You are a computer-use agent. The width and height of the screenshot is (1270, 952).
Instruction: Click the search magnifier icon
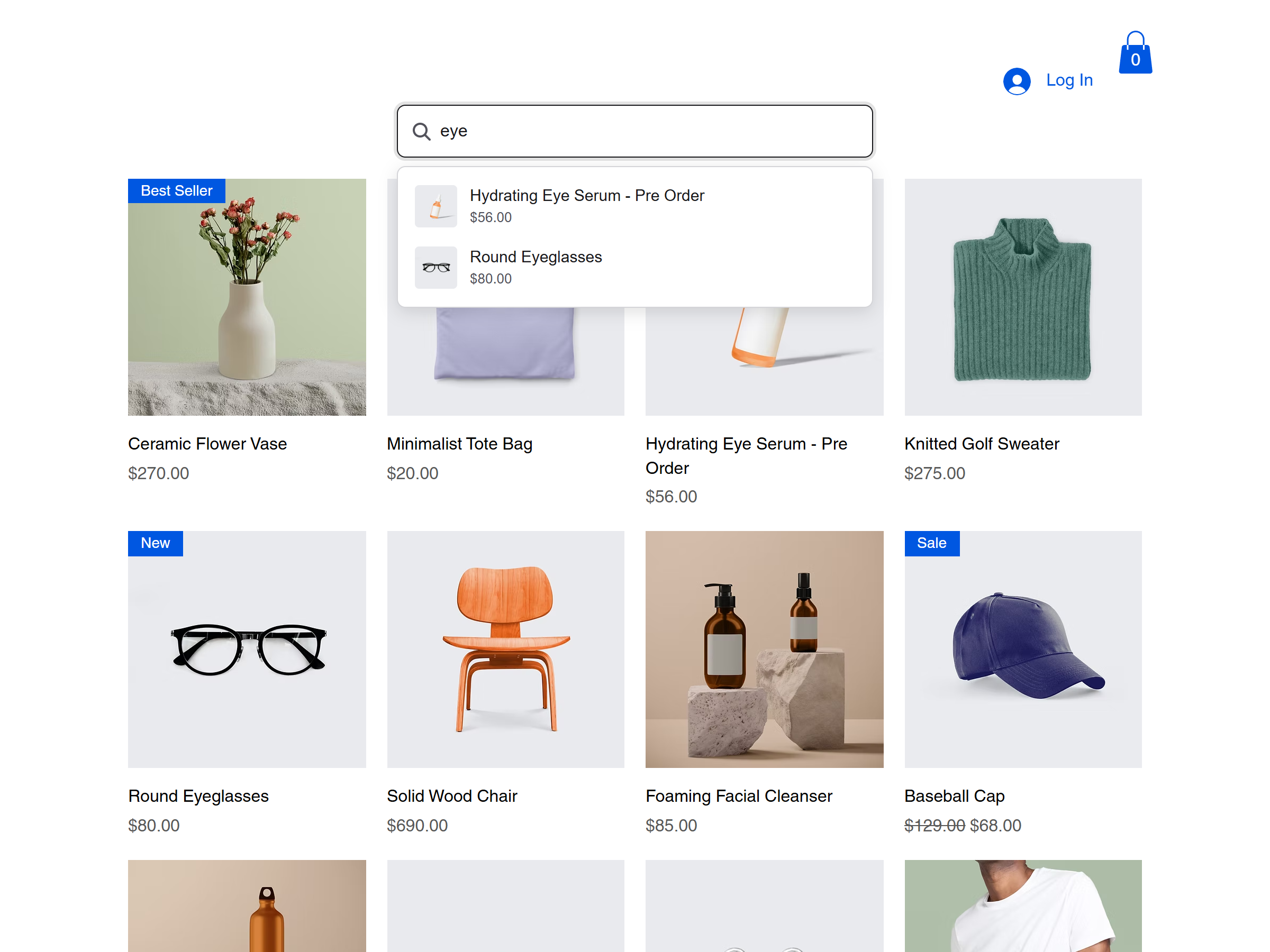421,131
